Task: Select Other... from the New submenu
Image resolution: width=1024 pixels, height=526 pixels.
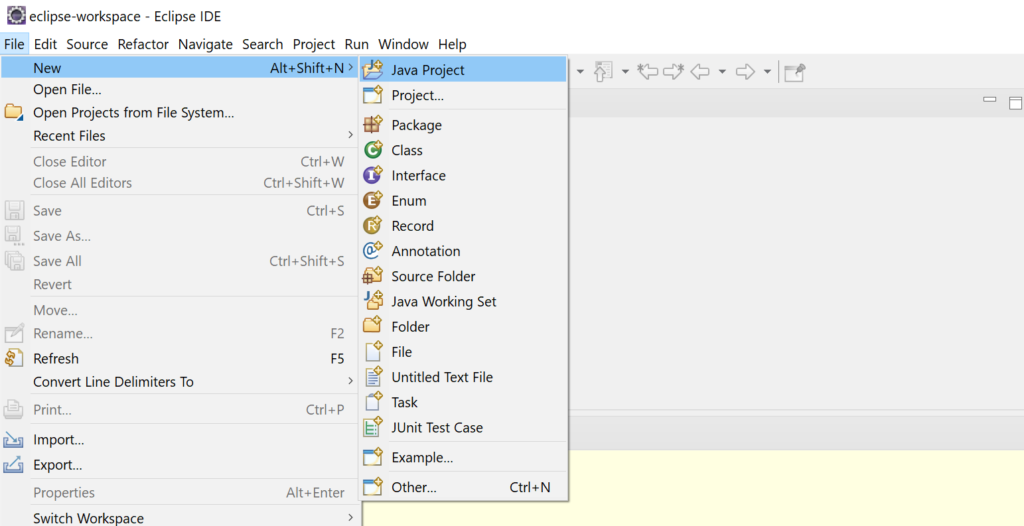Action: [414, 487]
